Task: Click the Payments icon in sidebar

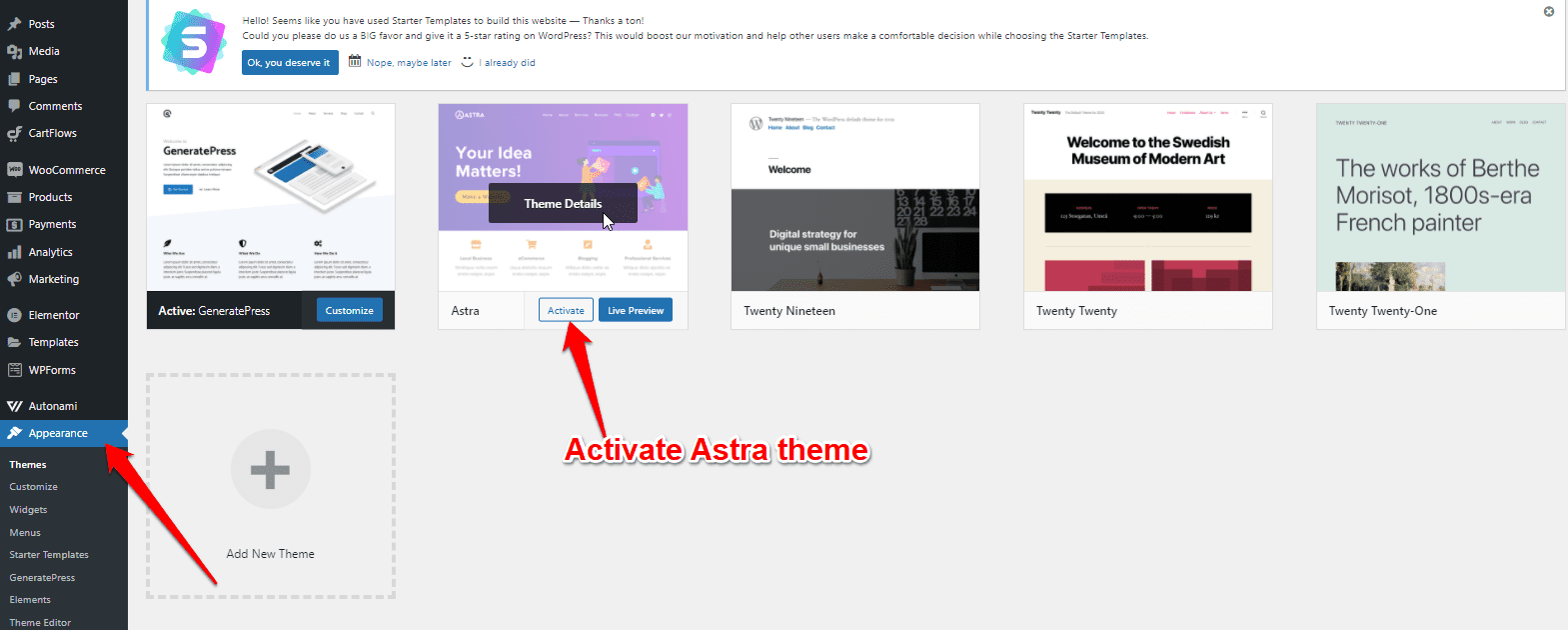Action: (14, 224)
